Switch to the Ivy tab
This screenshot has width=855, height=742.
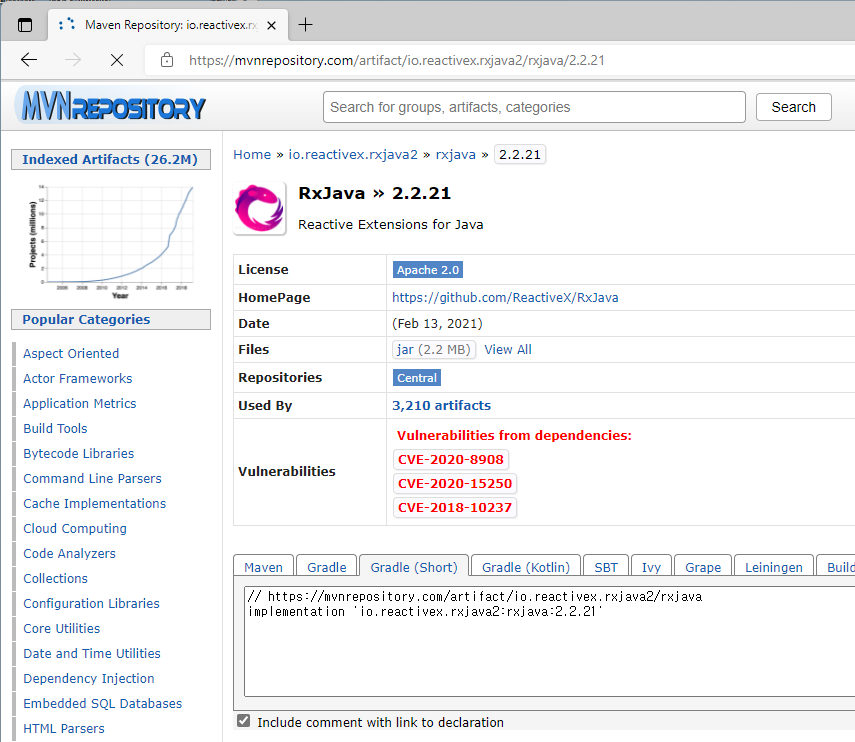point(651,567)
